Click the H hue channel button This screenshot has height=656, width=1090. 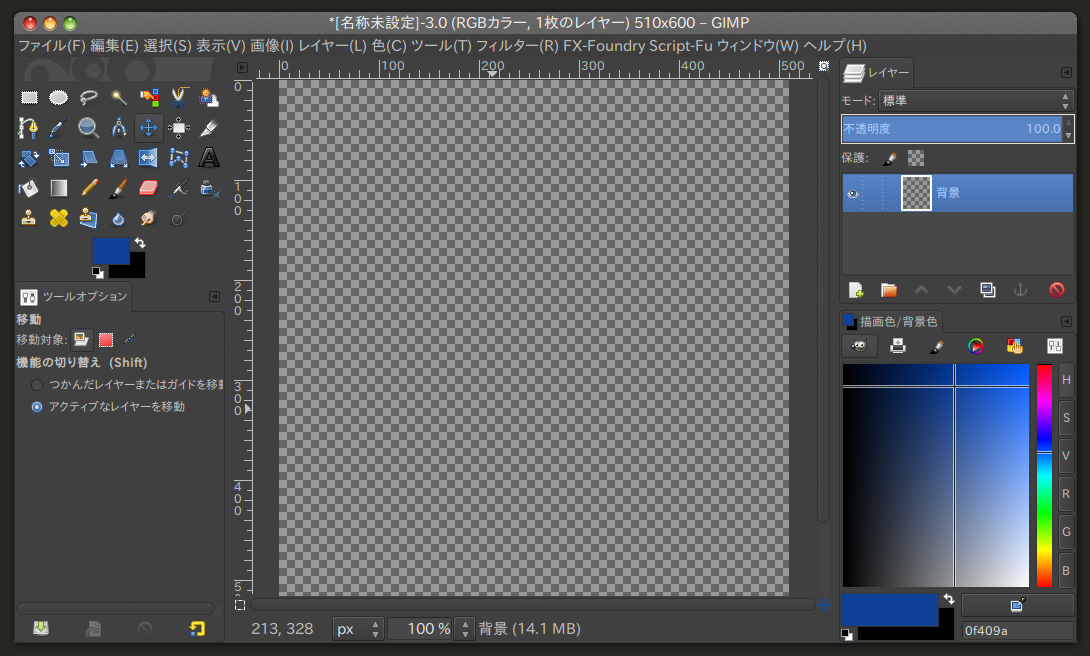click(x=1066, y=380)
